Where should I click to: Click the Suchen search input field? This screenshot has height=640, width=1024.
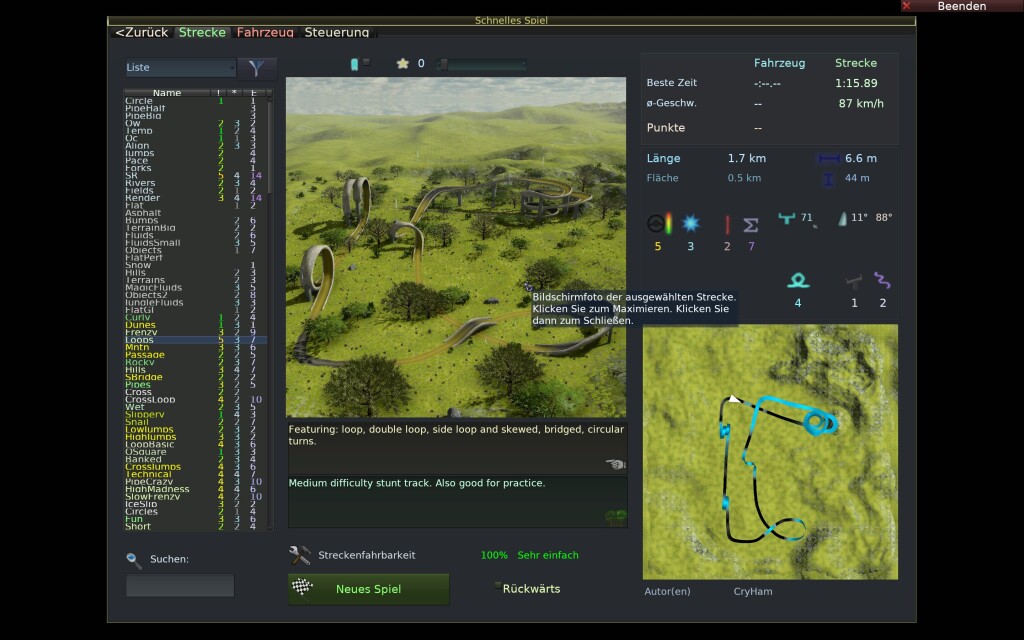coord(180,585)
